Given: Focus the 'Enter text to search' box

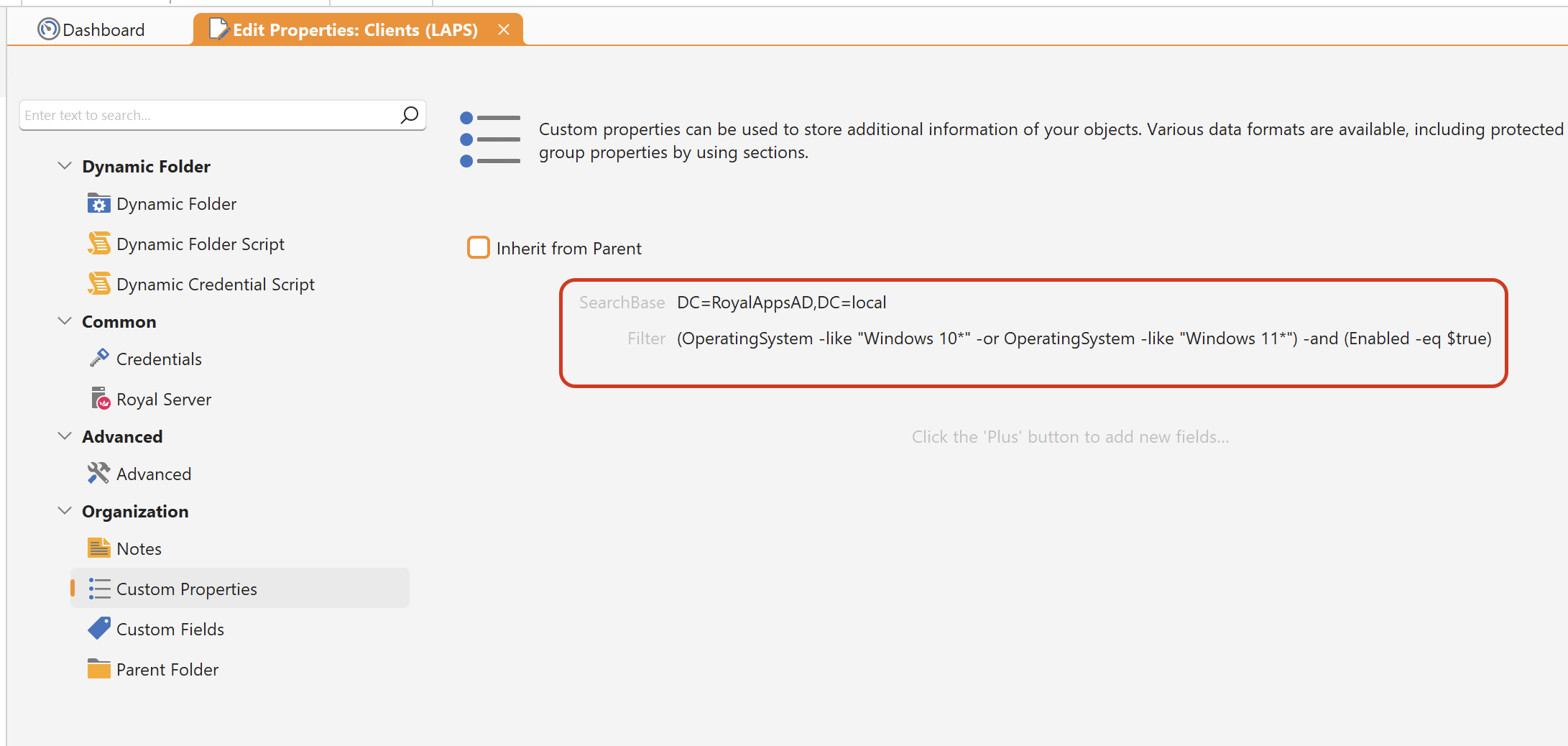Looking at the screenshot, I should click(x=207, y=115).
